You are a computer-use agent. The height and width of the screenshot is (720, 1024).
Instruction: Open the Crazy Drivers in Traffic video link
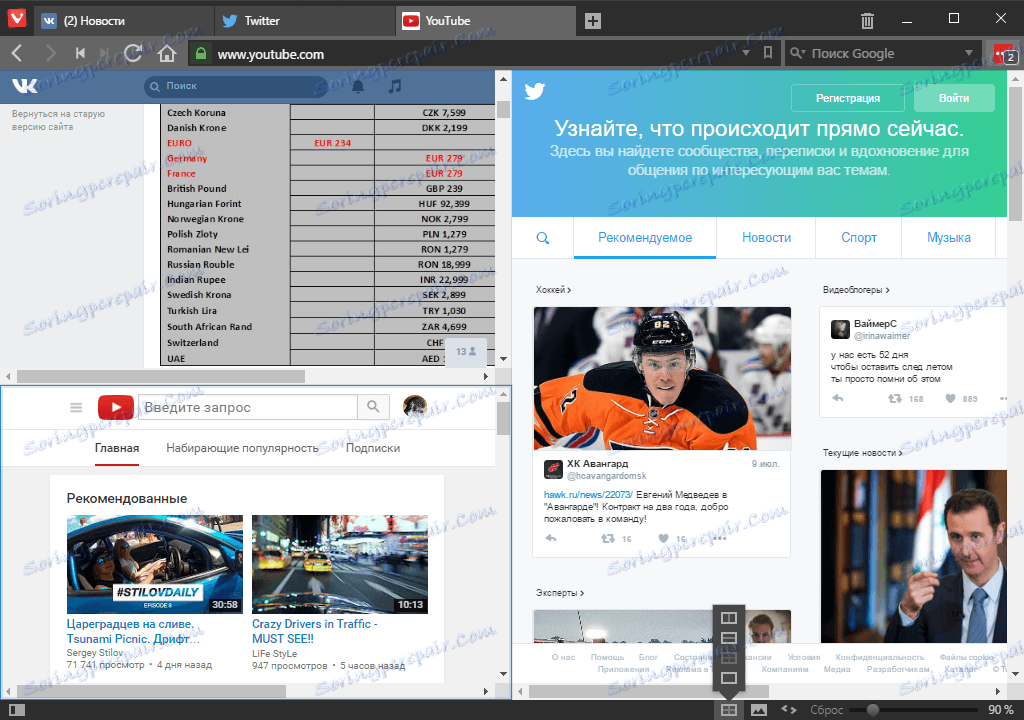point(315,631)
